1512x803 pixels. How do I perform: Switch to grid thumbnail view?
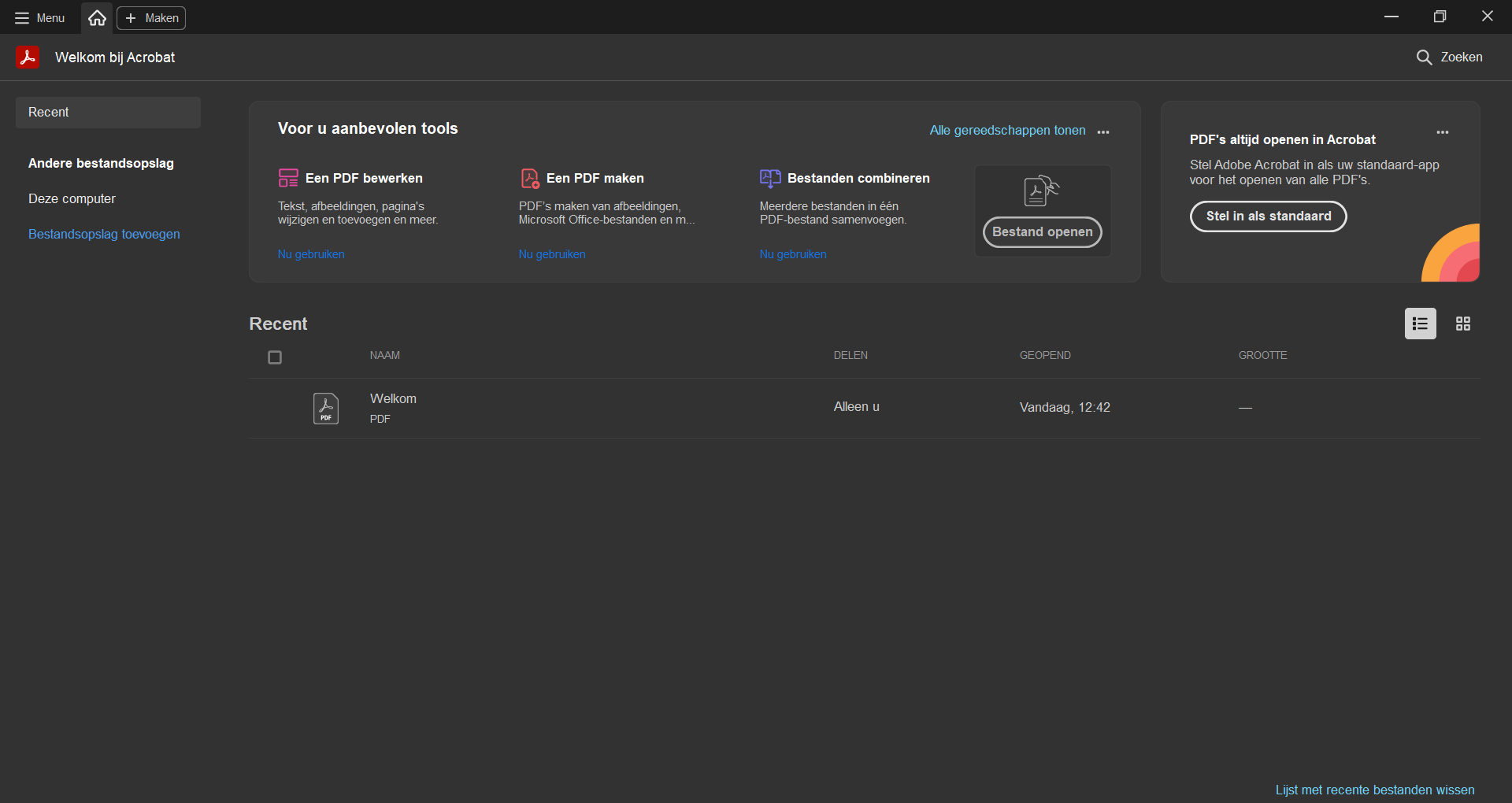click(x=1463, y=324)
